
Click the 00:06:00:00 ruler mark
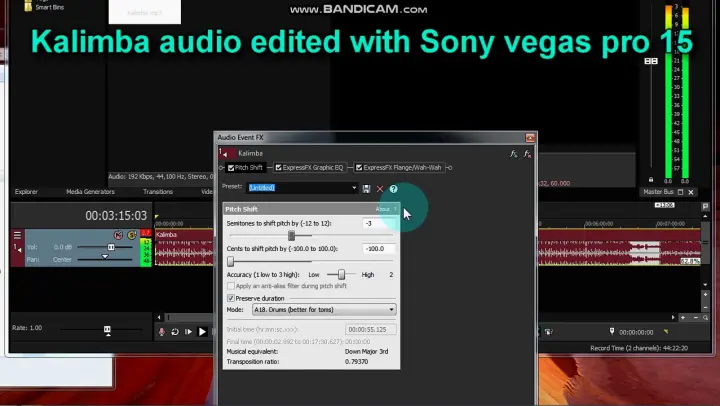click(598, 224)
